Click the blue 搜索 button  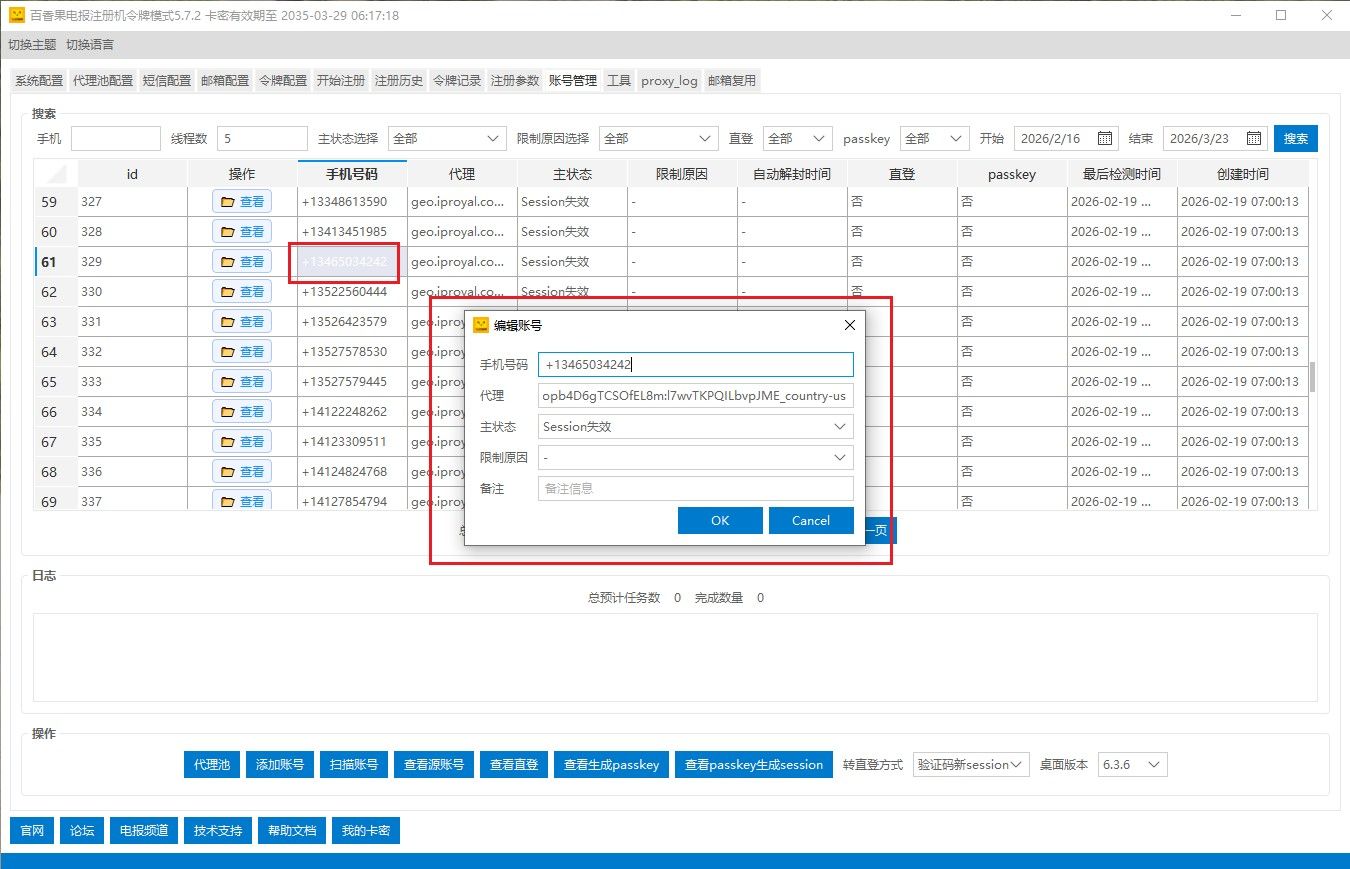(x=1295, y=139)
